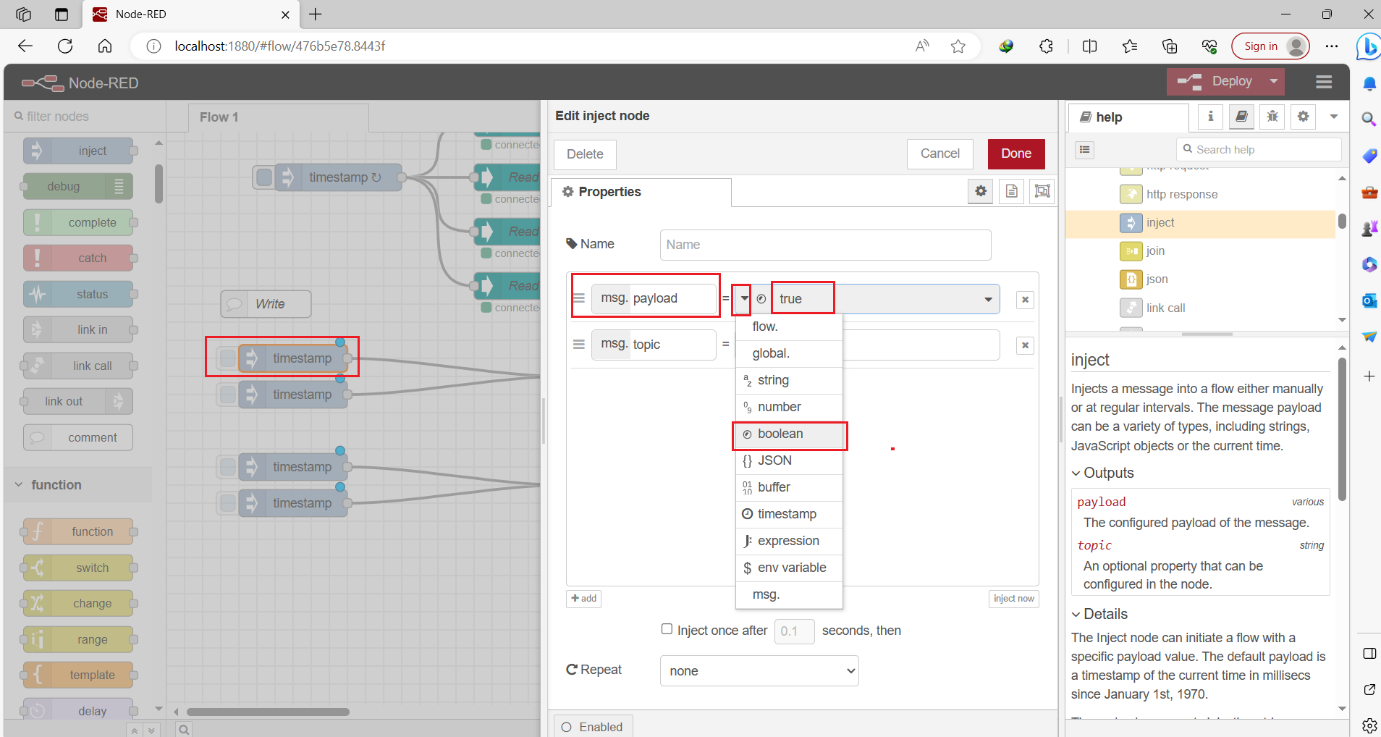Click the small add property button
The height and width of the screenshot is (737, 1381).
click(x=584, y=599)
